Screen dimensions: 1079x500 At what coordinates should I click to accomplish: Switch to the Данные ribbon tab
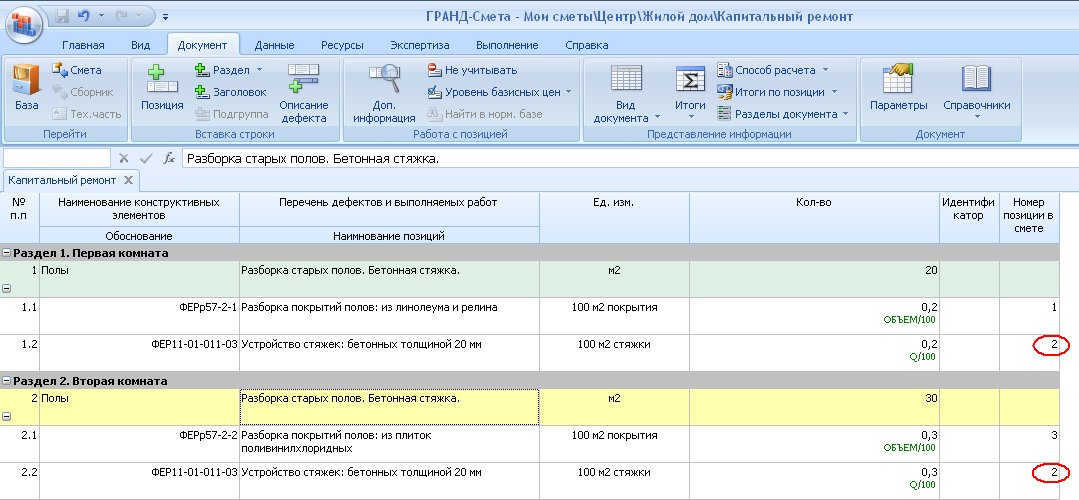click(275, 45)
